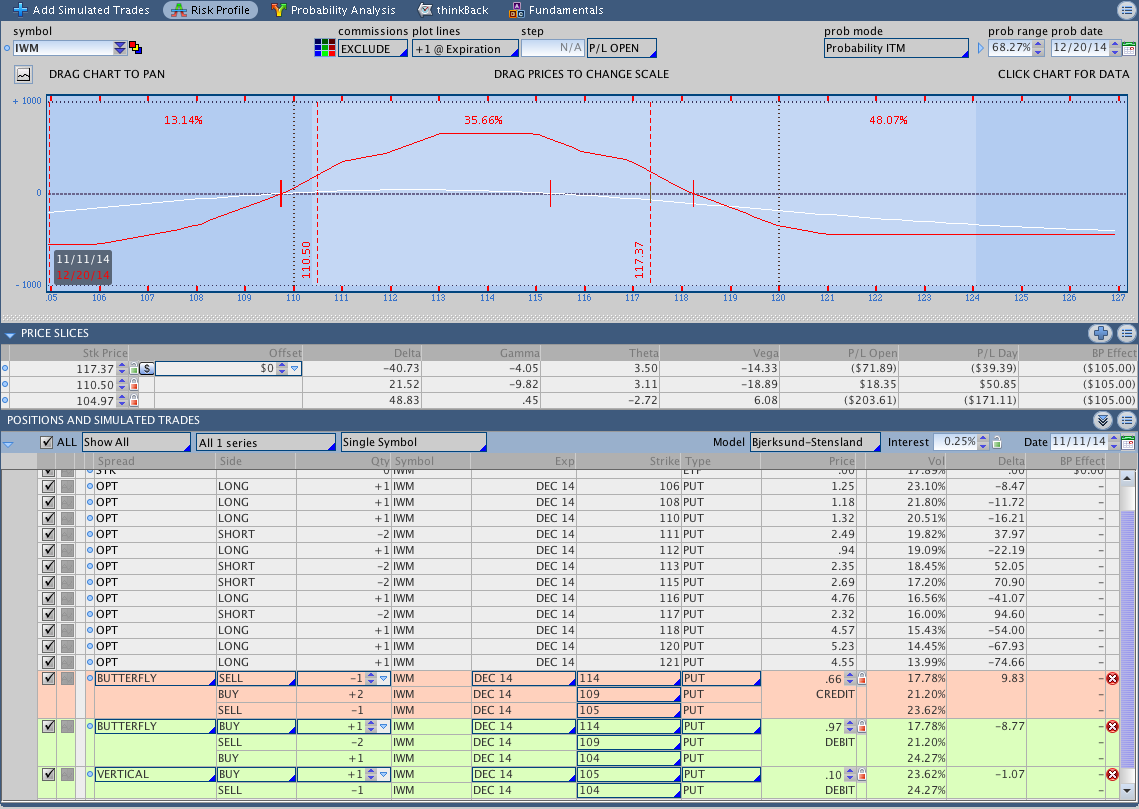
Task: Open the Fundamentals tab
Action: point(556,10)
